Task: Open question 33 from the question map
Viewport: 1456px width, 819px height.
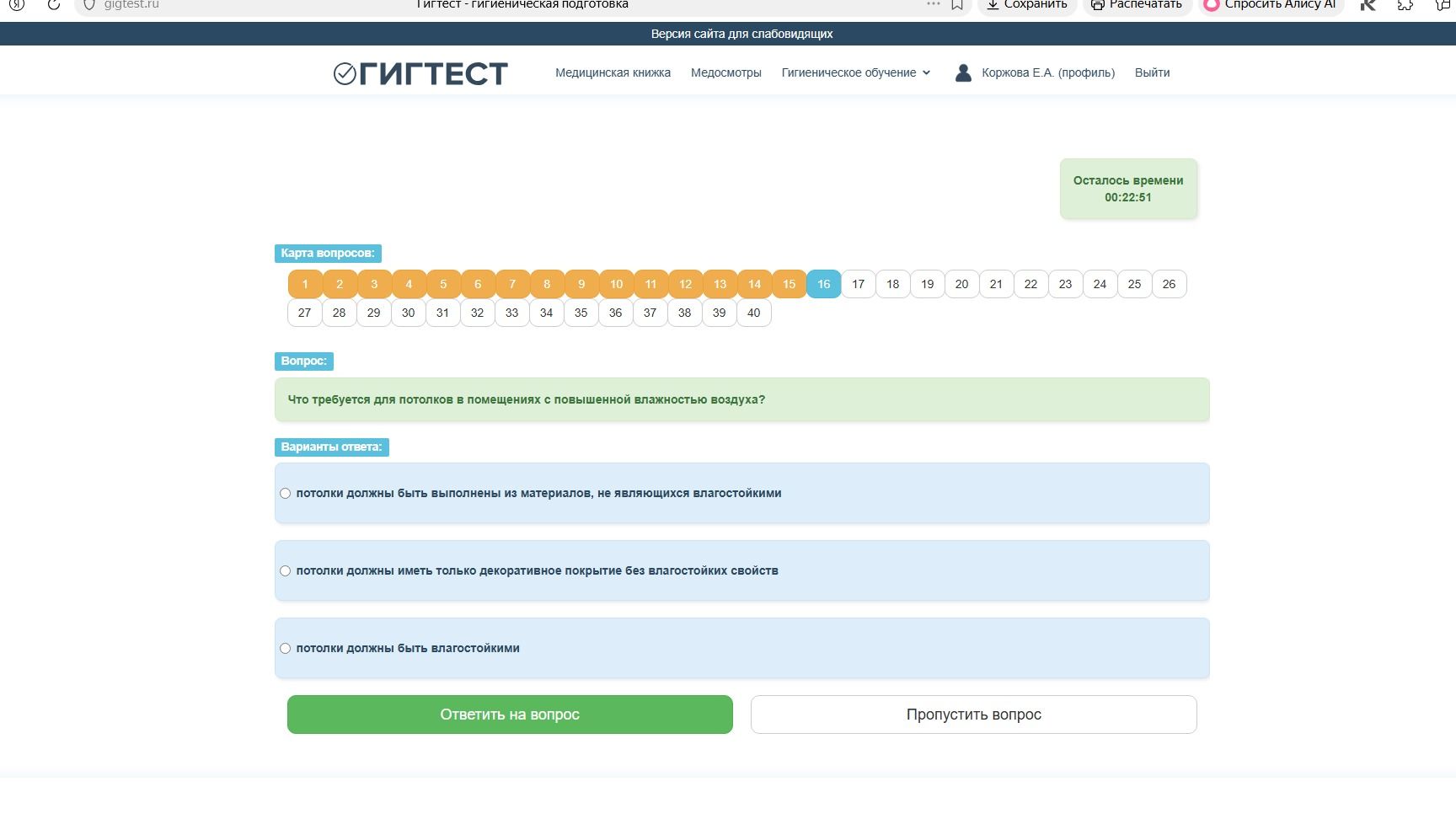Action: 512,313
